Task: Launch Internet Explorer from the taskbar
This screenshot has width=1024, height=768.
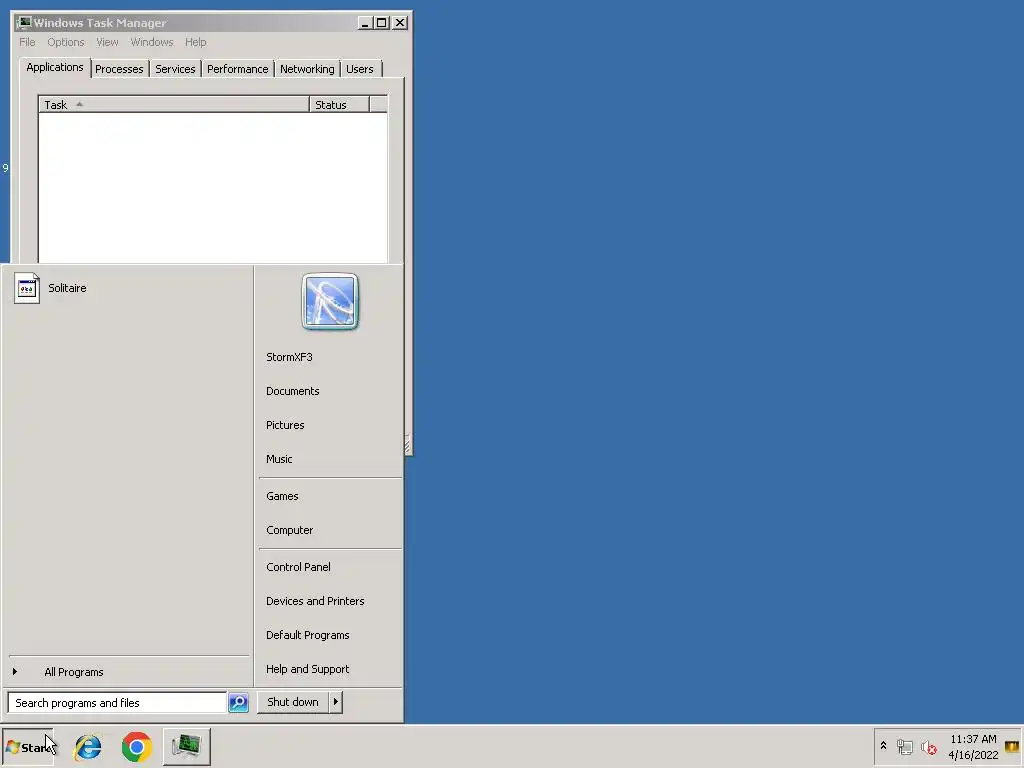Action: pos(88,747)
